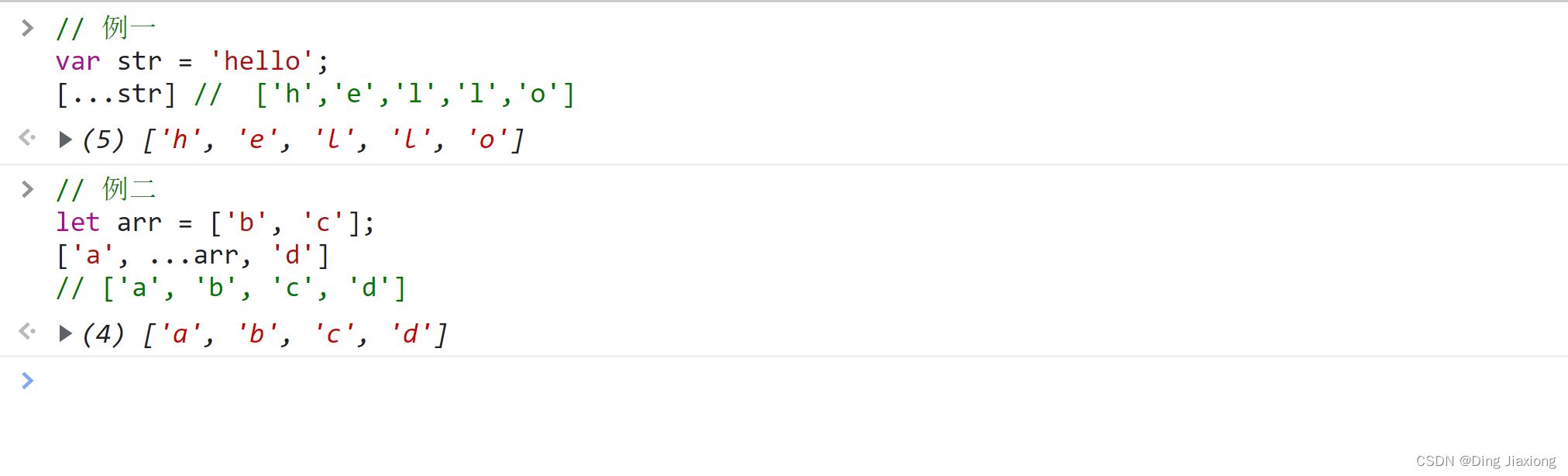1568x476 pixels.
Task: Click the blue console prompt chevron
Action: [28, 381]
